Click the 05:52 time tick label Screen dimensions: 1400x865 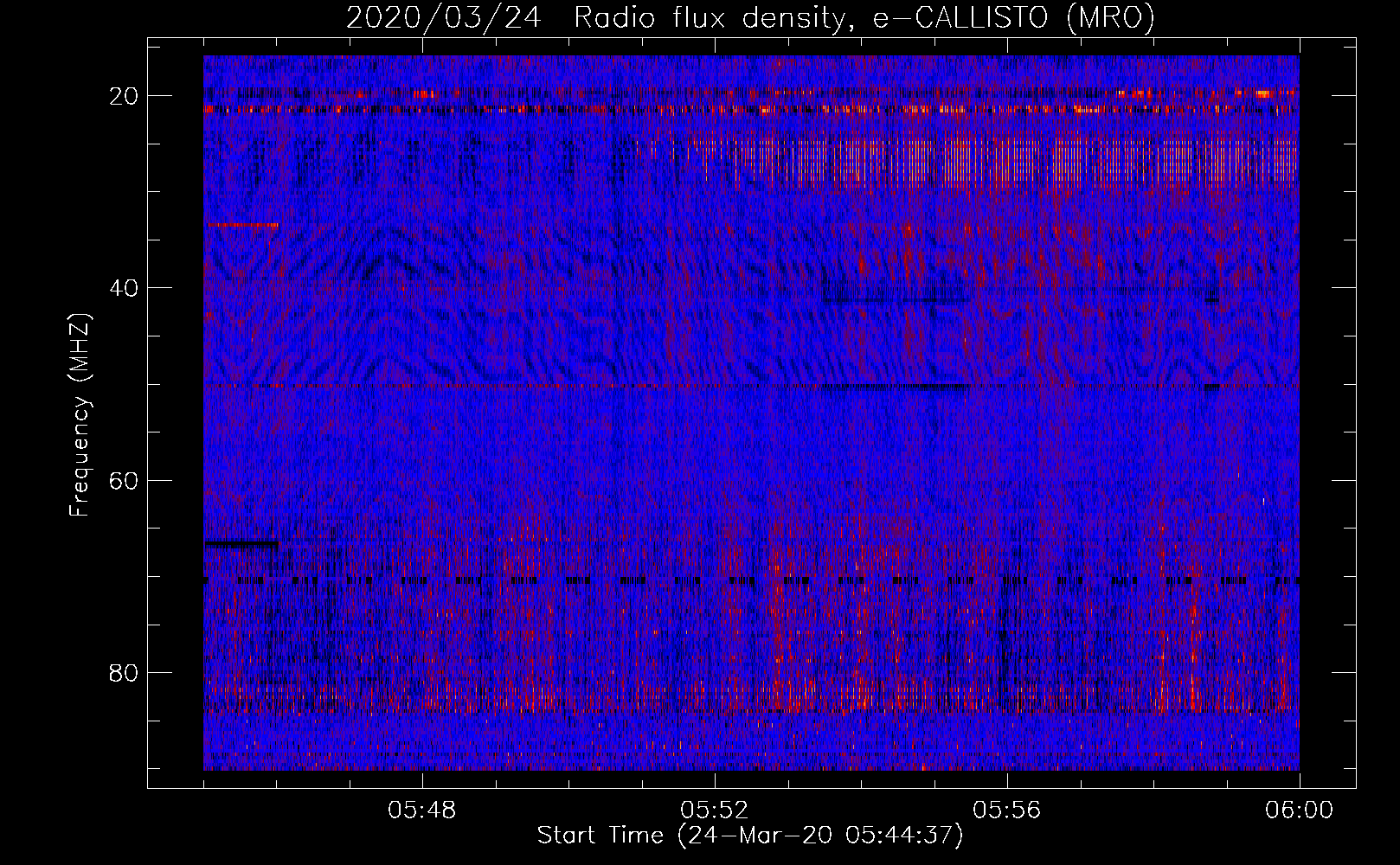(715, 811)
